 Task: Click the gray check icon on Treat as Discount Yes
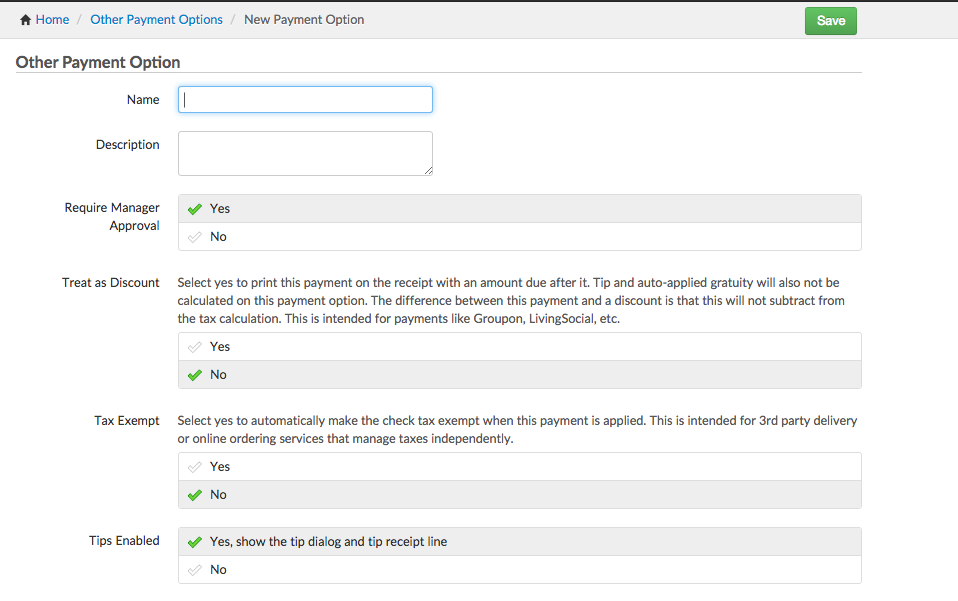195,346
